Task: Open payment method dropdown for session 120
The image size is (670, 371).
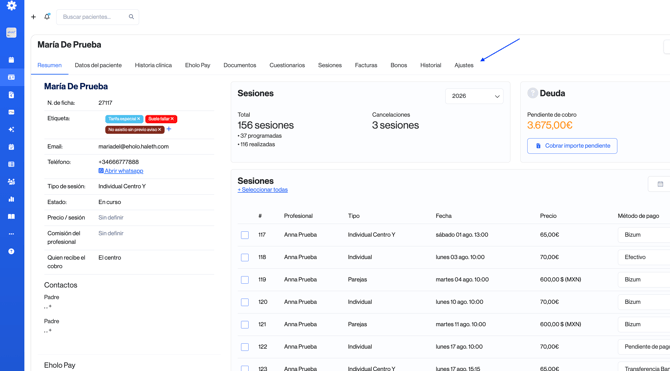Action: coord(644,302)
